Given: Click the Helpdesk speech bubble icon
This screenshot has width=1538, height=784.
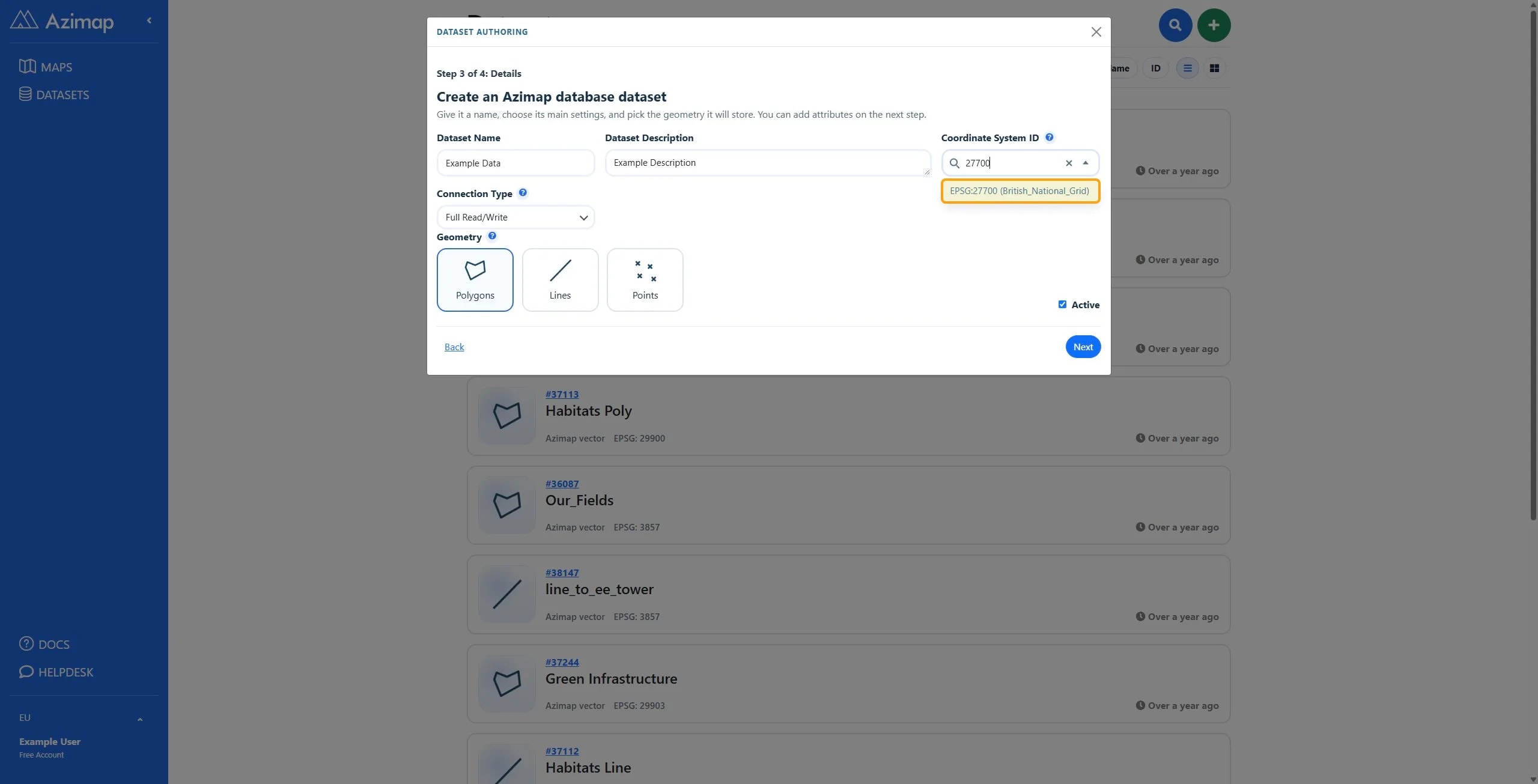Looking at the screenshot, I should pyautogui.click(x=26, y=671).
